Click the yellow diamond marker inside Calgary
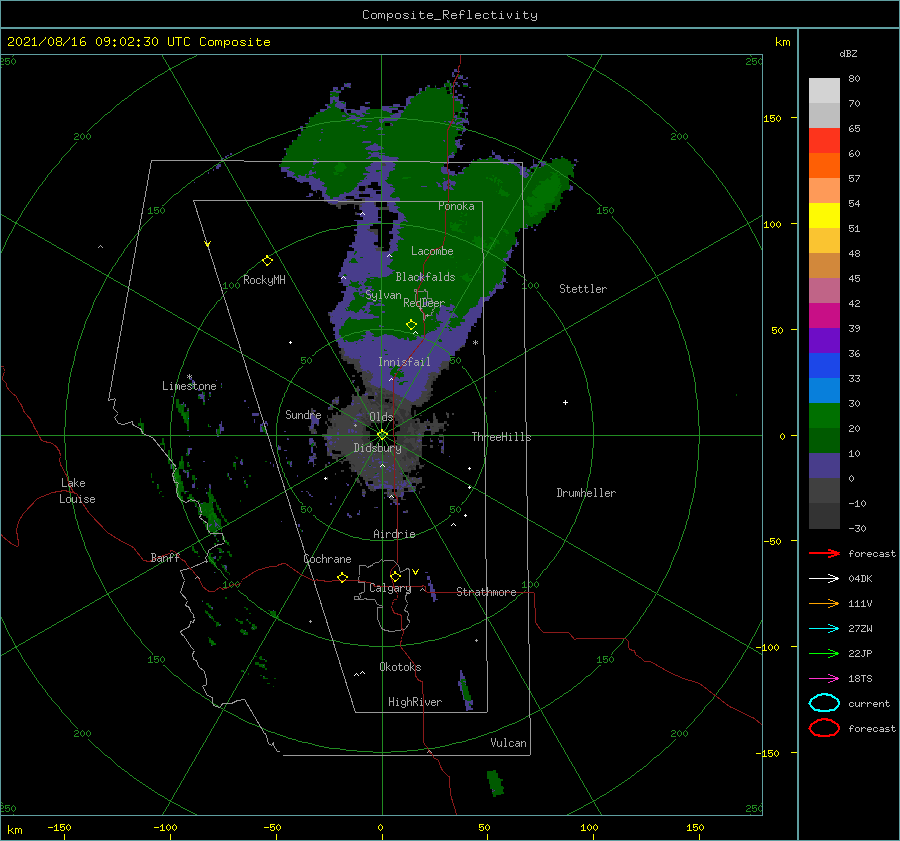The width and height of the screenshot is (900, 841). [x=395, y=576]
